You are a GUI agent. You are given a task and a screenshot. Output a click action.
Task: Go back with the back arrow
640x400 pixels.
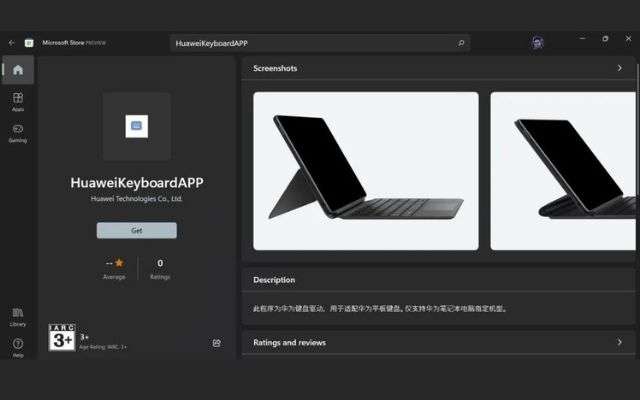pyautogui.click(x=11, y=42)
